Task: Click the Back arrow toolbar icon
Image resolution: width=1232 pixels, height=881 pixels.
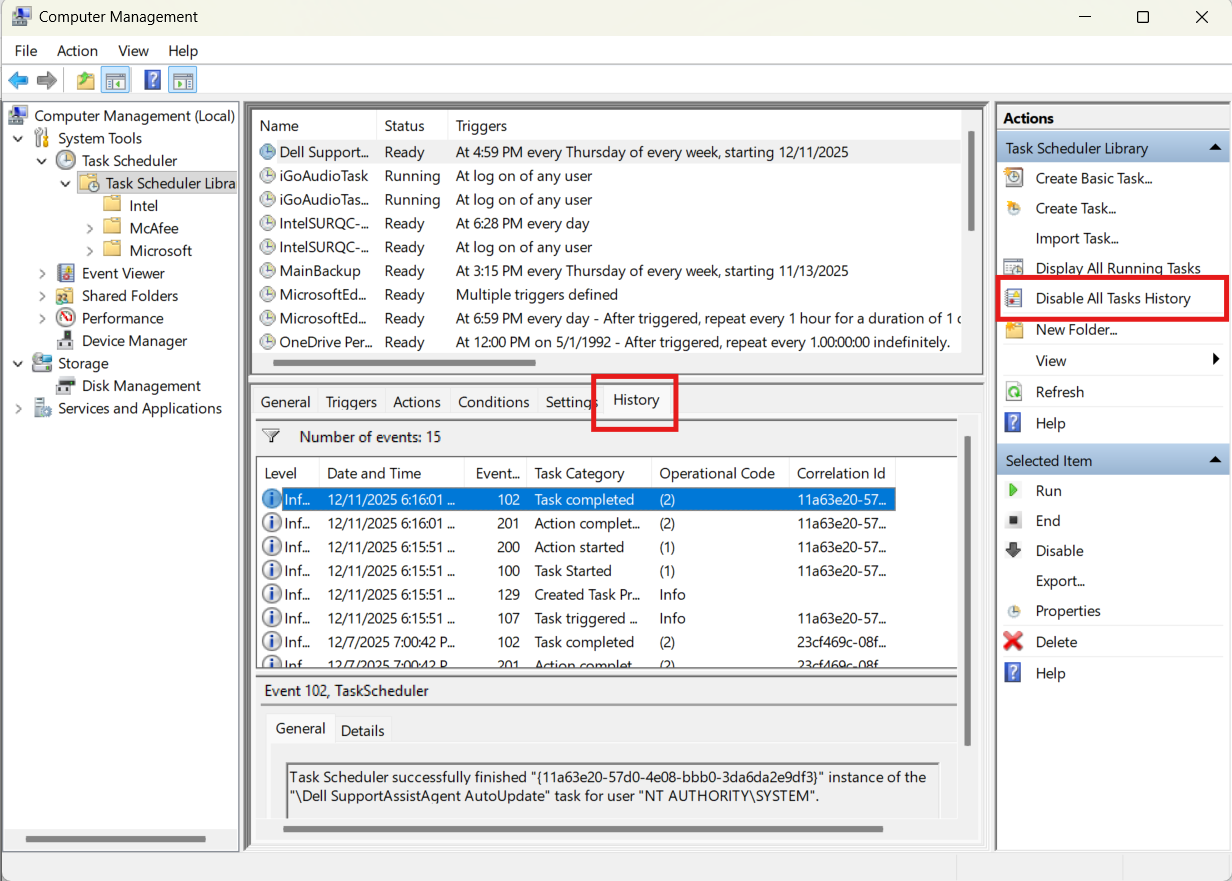Action: (x=18, y=80)
